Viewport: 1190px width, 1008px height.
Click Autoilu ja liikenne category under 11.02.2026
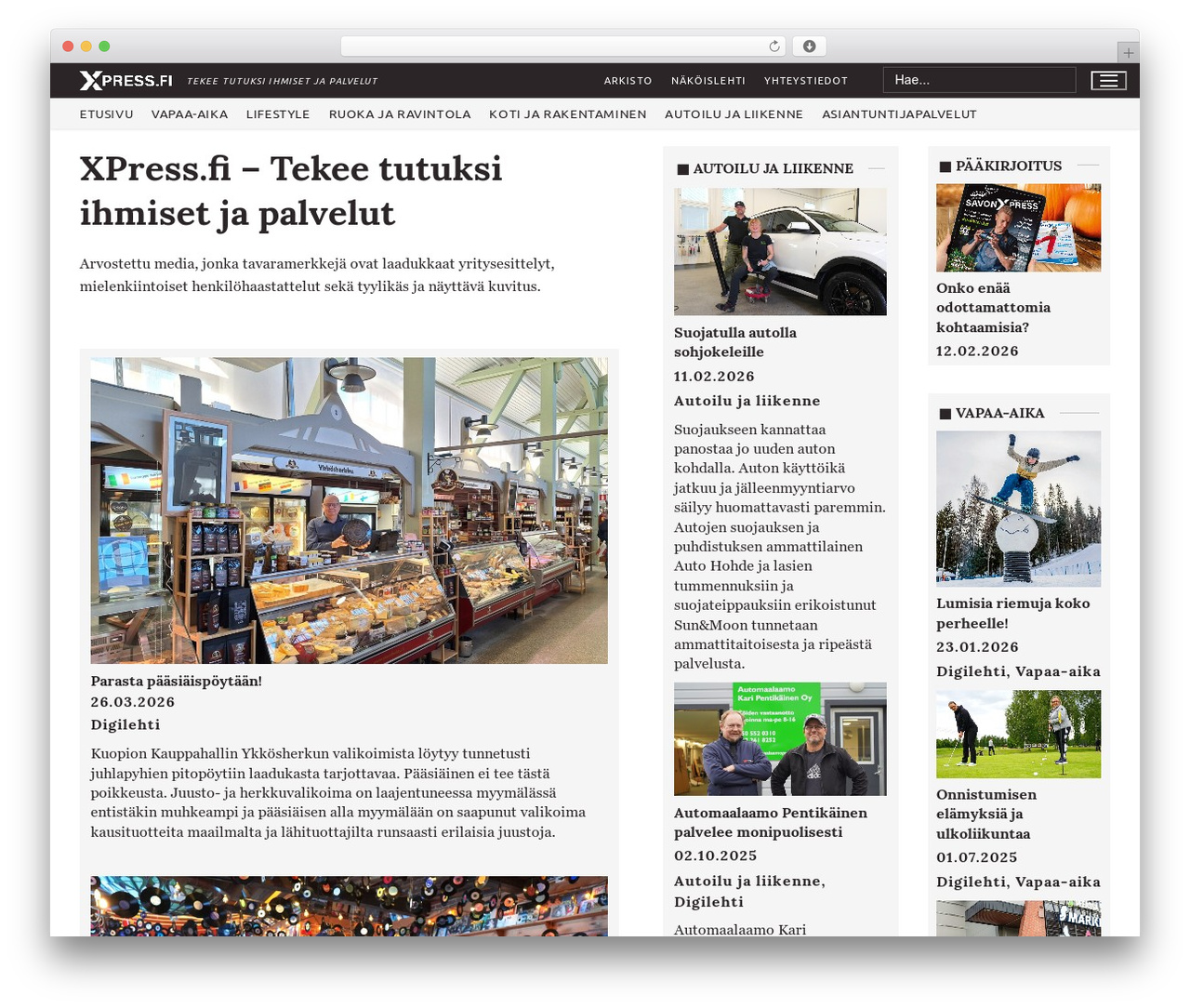click(747, 401)
